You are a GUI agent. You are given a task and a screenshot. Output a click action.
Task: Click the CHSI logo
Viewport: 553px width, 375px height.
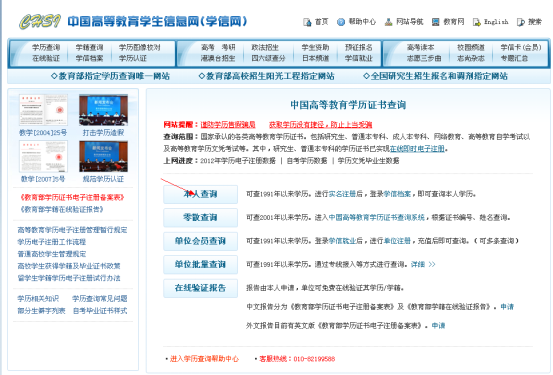[40, 22]
